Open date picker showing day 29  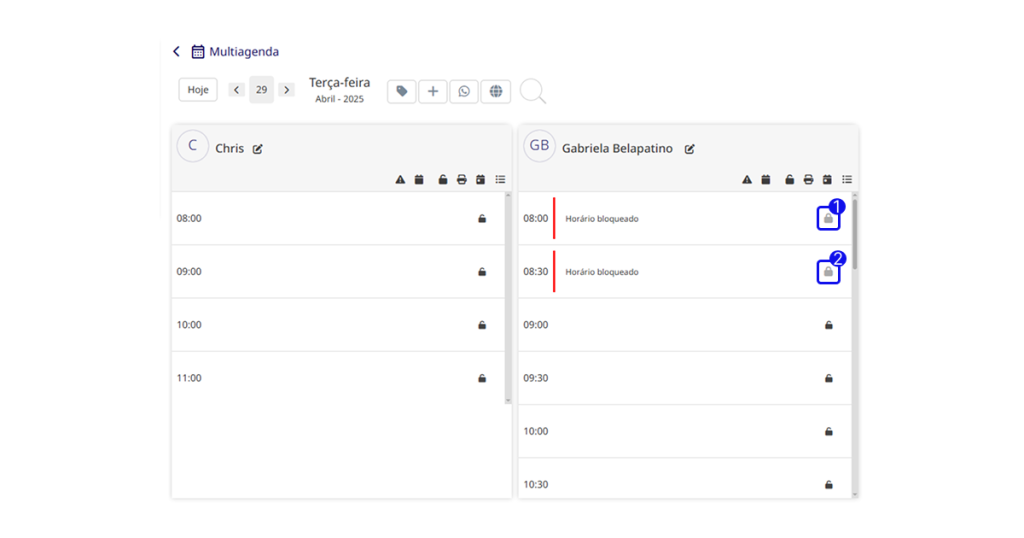click(261, 90)
